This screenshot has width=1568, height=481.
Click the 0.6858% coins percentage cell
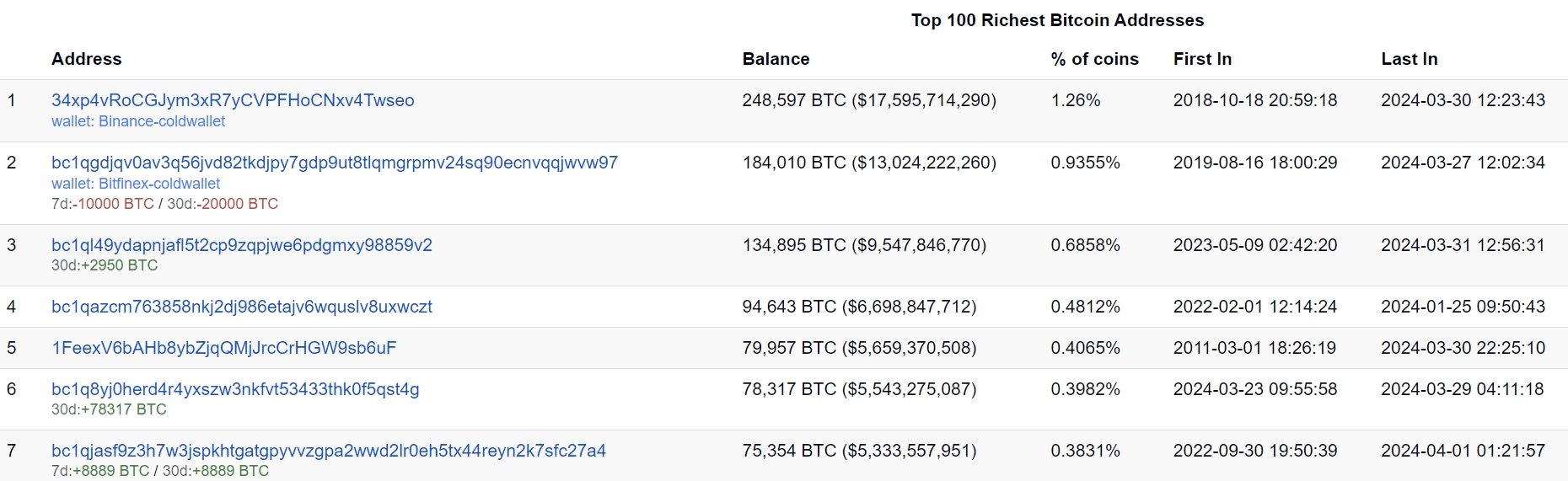tap(1085, 245)
